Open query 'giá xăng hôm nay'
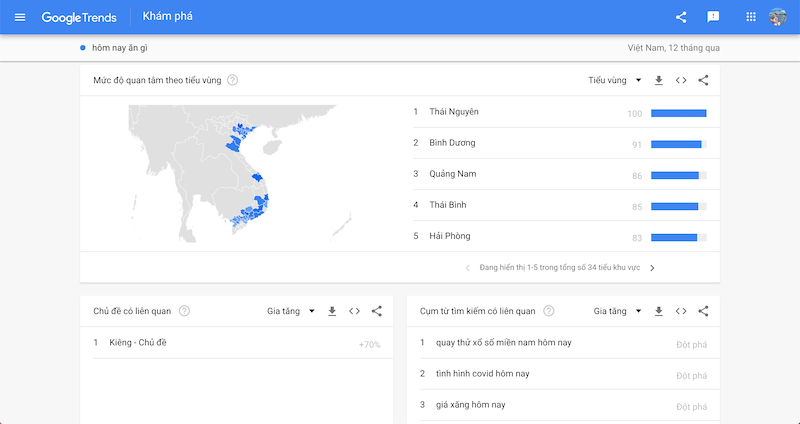This screenshot has width=800, height=424. coord(471,404)
